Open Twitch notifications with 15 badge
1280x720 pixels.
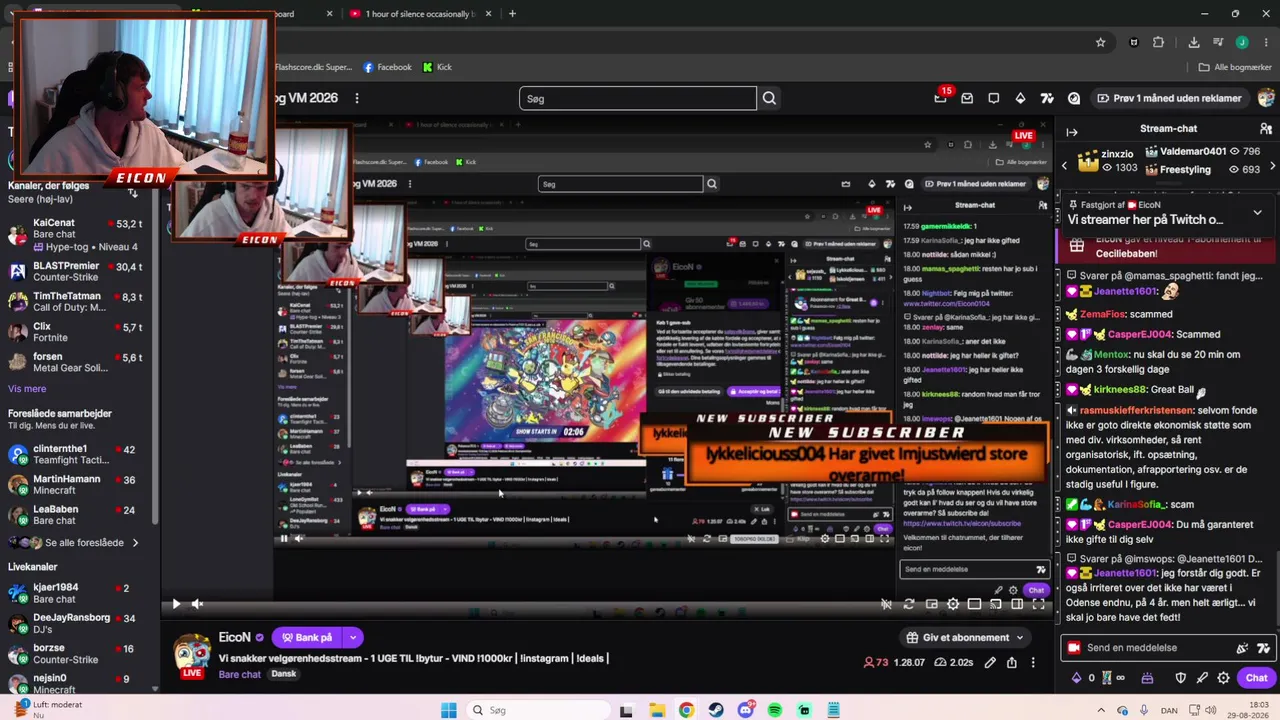click(x=941, y=98)
